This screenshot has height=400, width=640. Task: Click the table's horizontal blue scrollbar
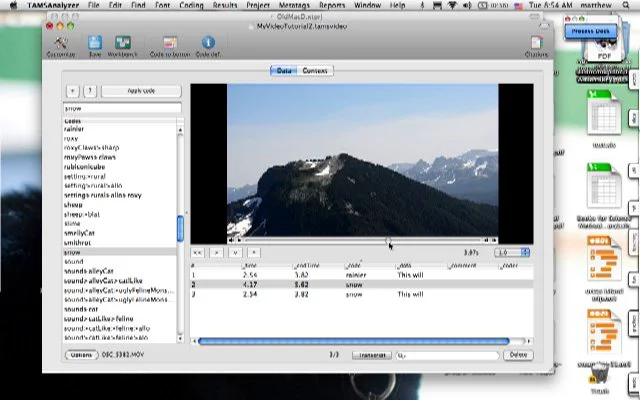(x=353, y=341)
